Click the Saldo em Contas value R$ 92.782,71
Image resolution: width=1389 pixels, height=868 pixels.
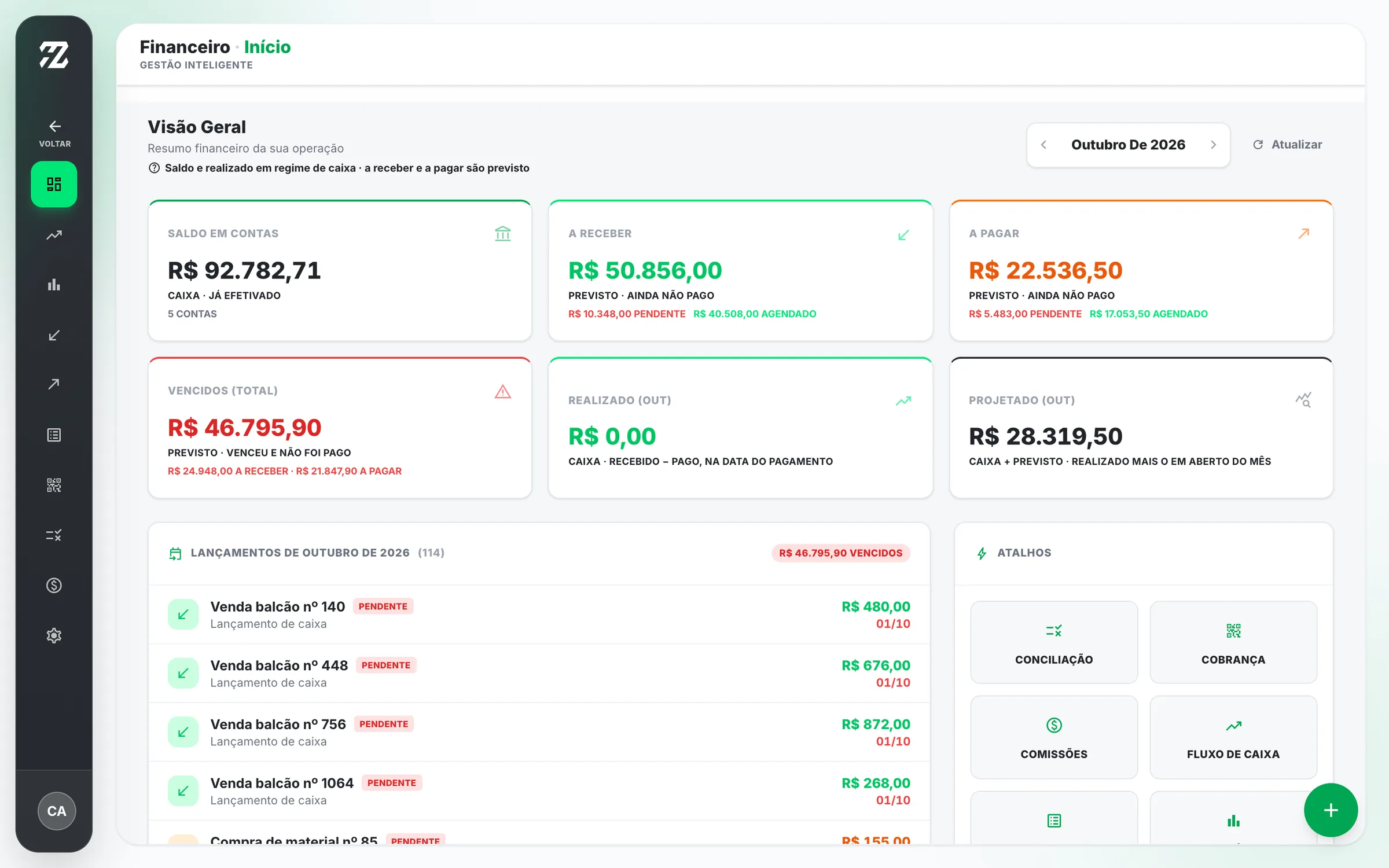(244, 270)
